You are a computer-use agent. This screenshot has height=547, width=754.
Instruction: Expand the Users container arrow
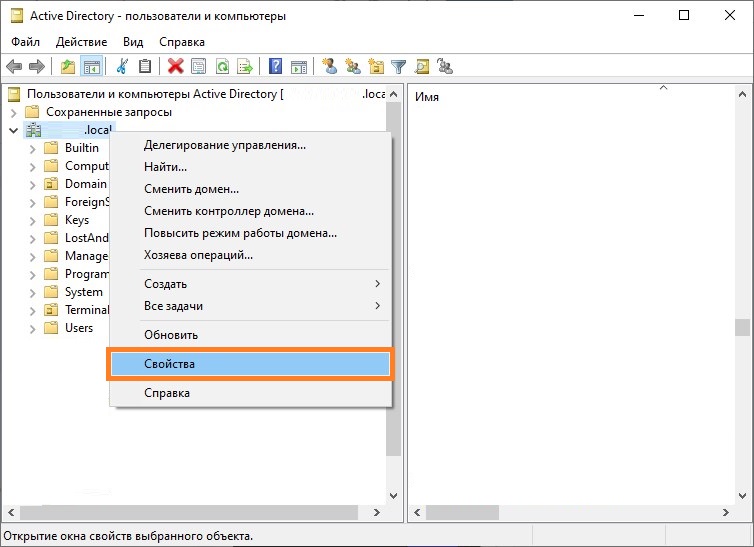click(x=33, y=328)
